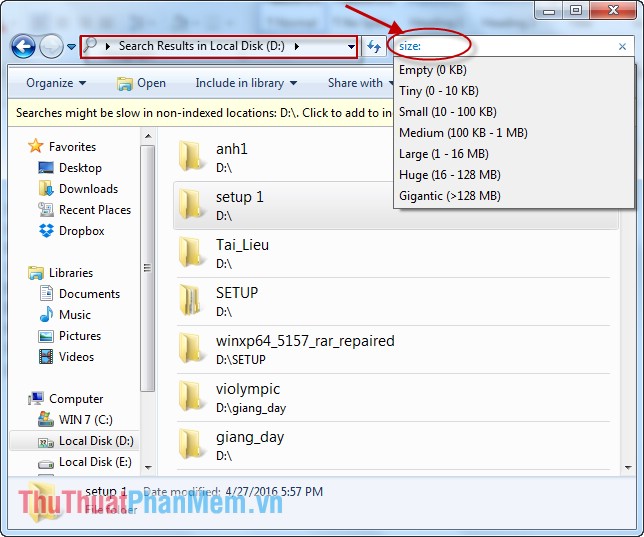The width and height of the screenshot is (644, 537).
Task: Open Include in library dropdown
Action: coord(246,83)
